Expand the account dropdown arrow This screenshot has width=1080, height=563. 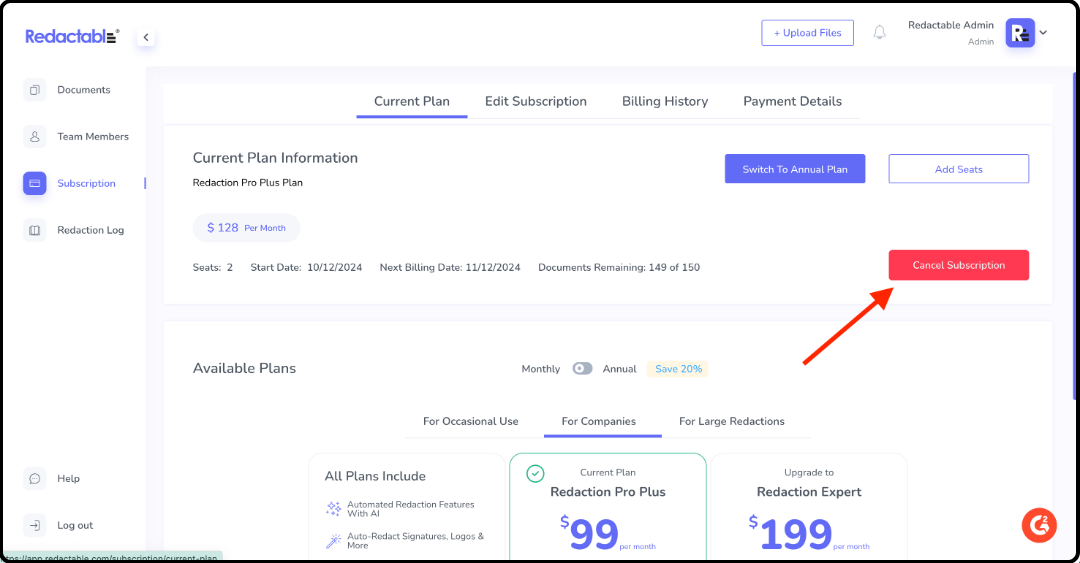point(1043,32)
